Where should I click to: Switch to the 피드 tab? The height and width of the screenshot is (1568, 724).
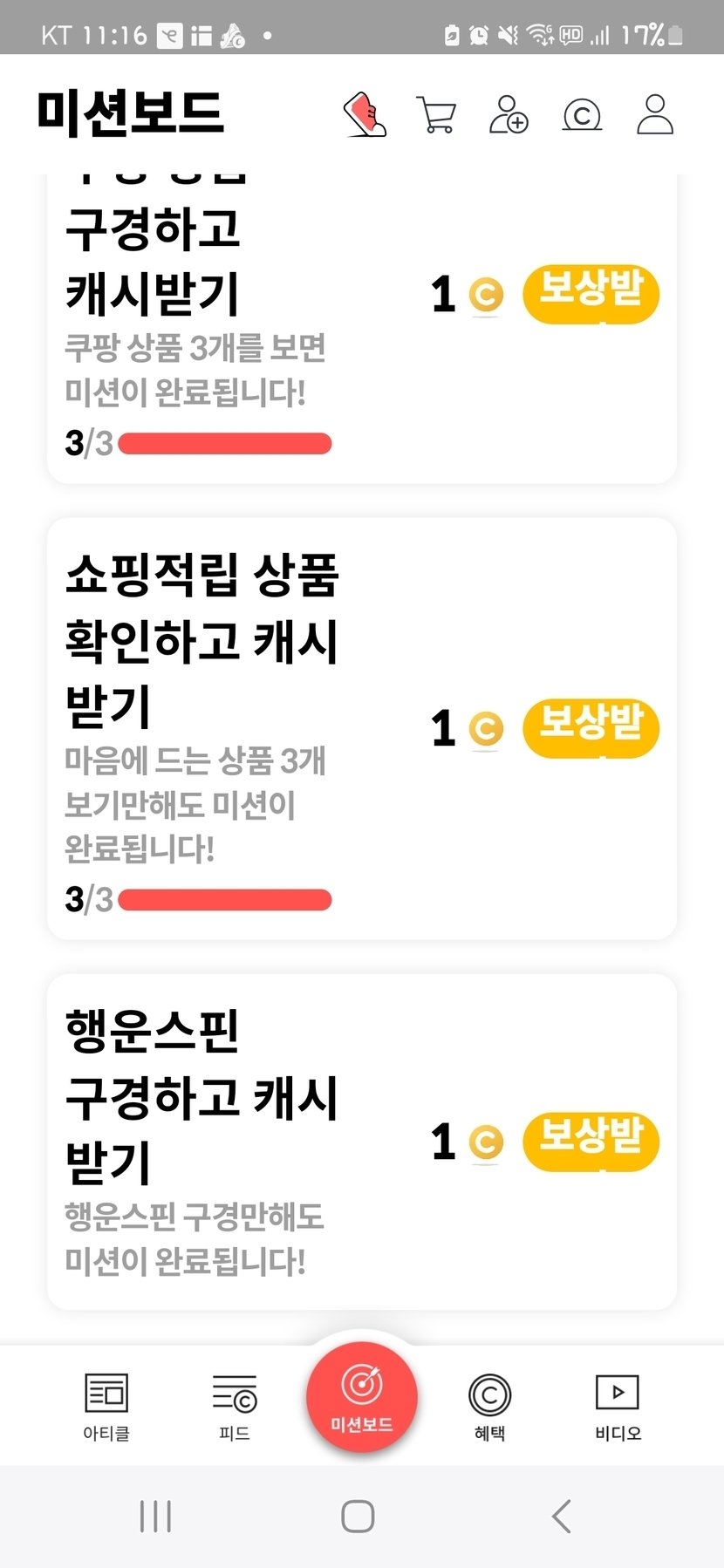pos(235,1405)
